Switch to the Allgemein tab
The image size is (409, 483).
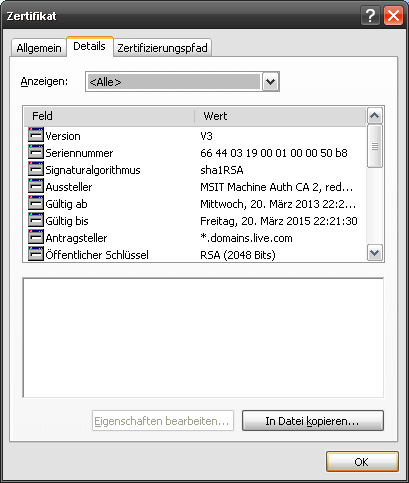tap(39, 48)
